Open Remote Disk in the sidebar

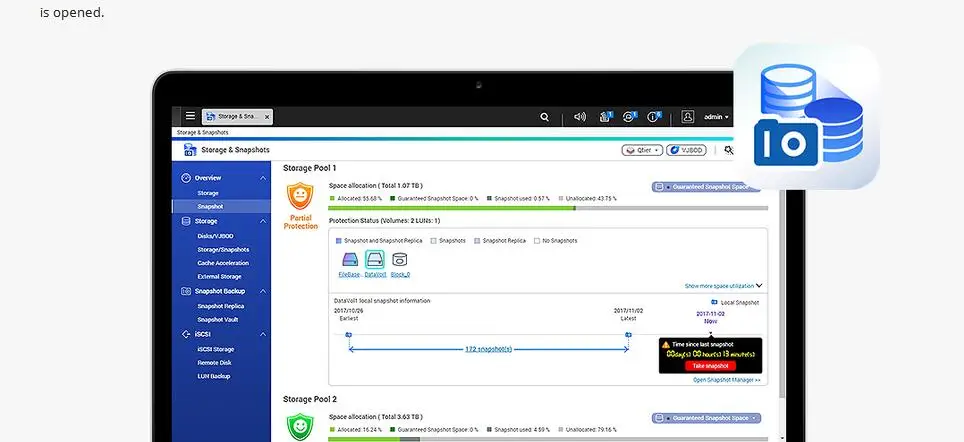(215, 363)
